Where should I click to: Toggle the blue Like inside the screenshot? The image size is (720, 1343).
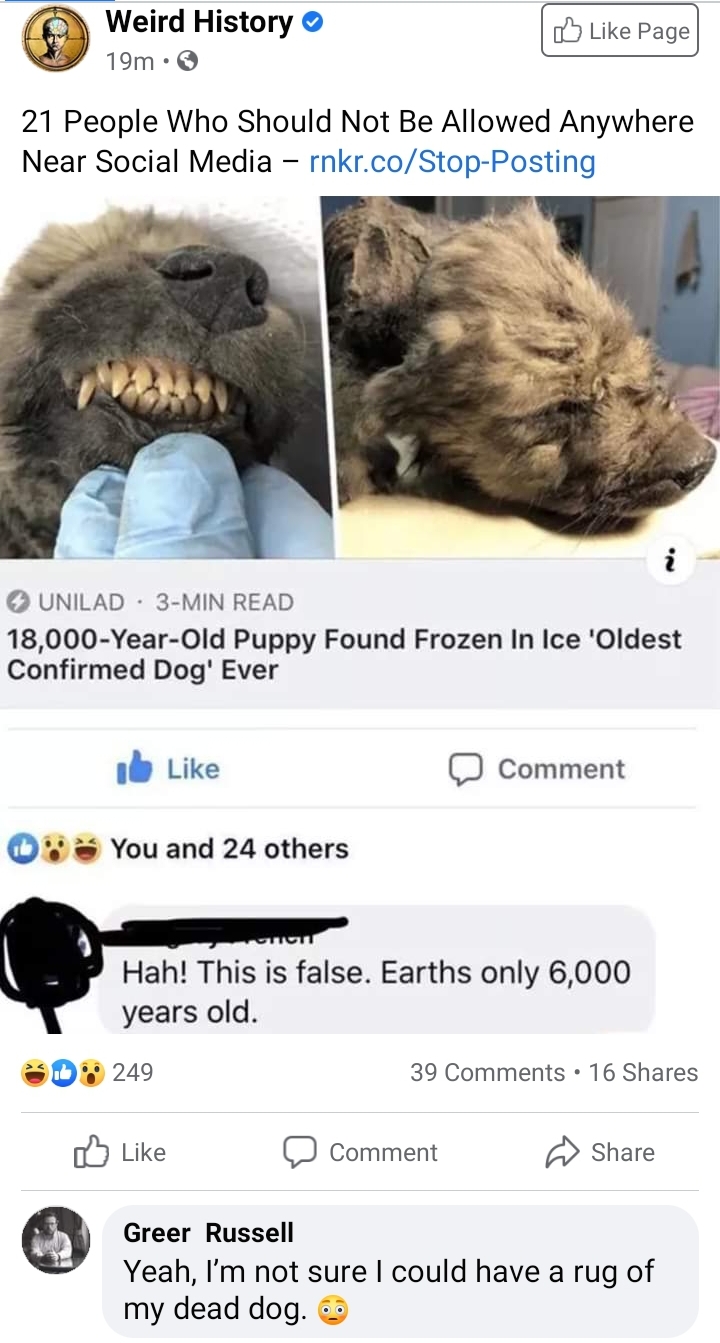(x=168, y=769)
